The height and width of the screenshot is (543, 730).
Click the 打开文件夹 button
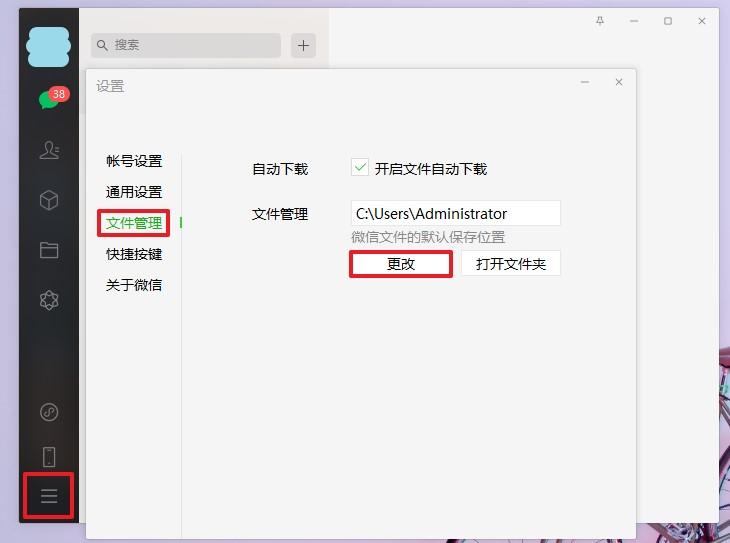coord(511,264)
